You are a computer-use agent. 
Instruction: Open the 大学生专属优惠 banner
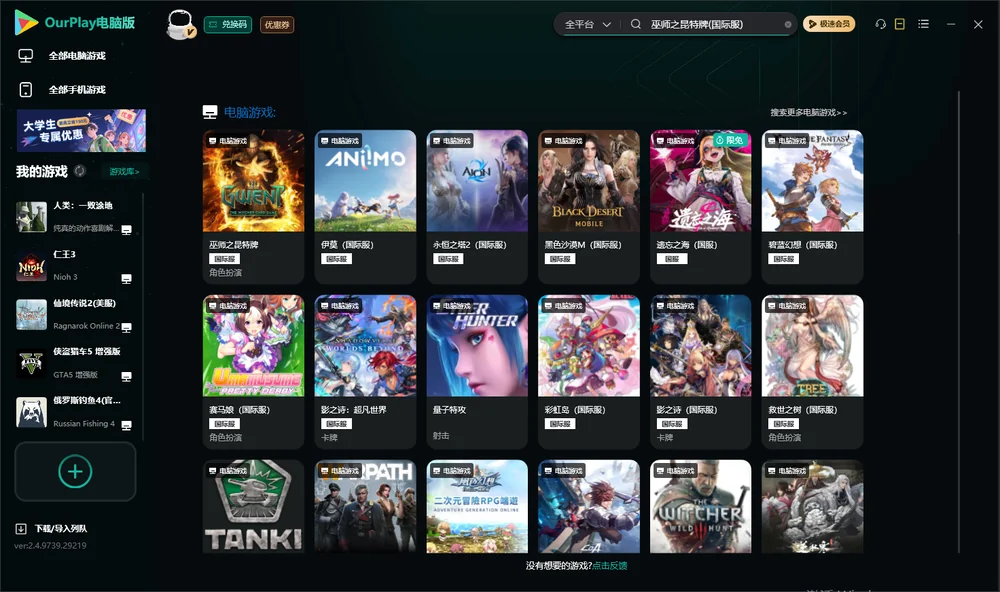click(x=81, y=130)
